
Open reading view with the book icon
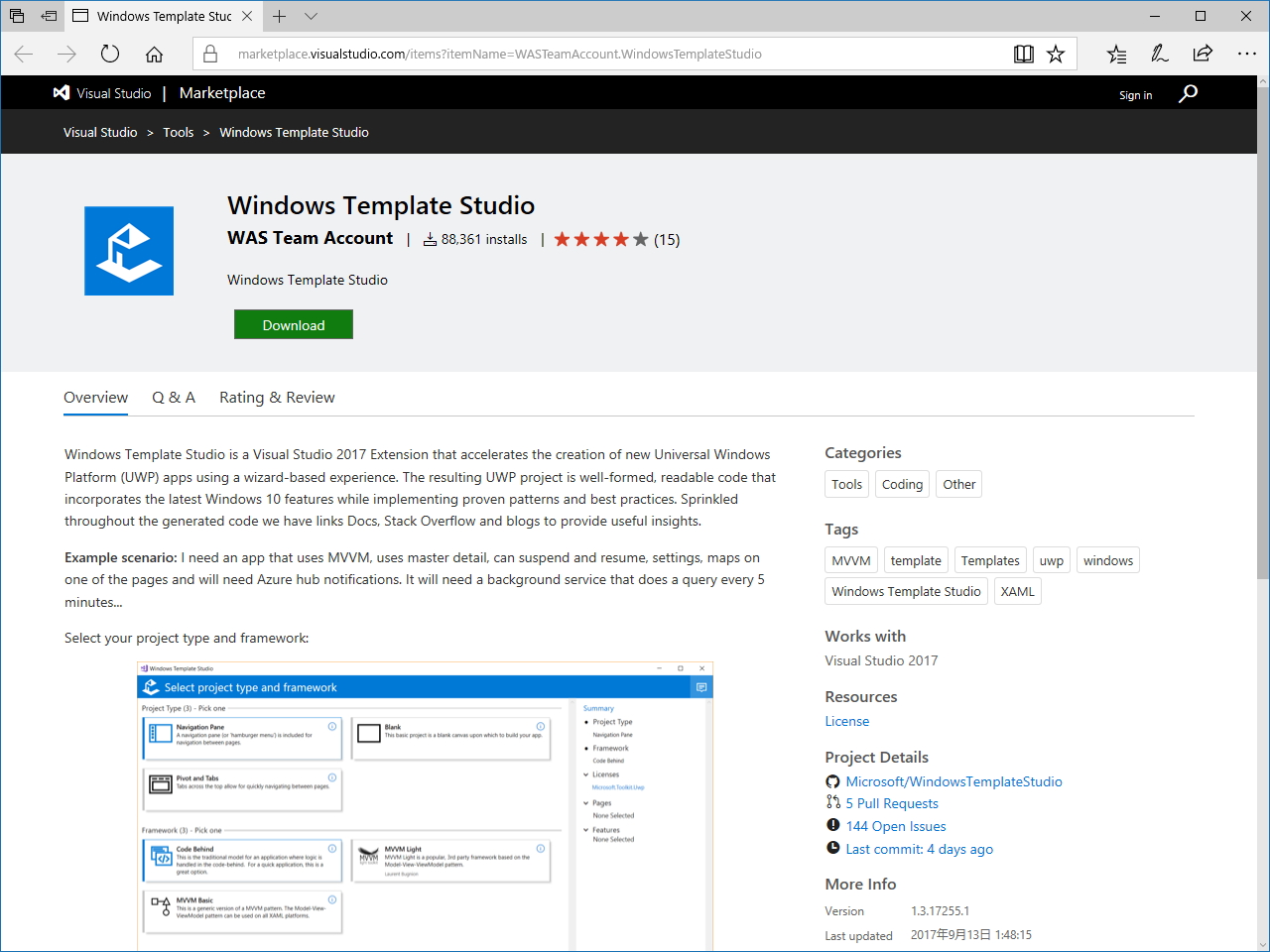1023,54
